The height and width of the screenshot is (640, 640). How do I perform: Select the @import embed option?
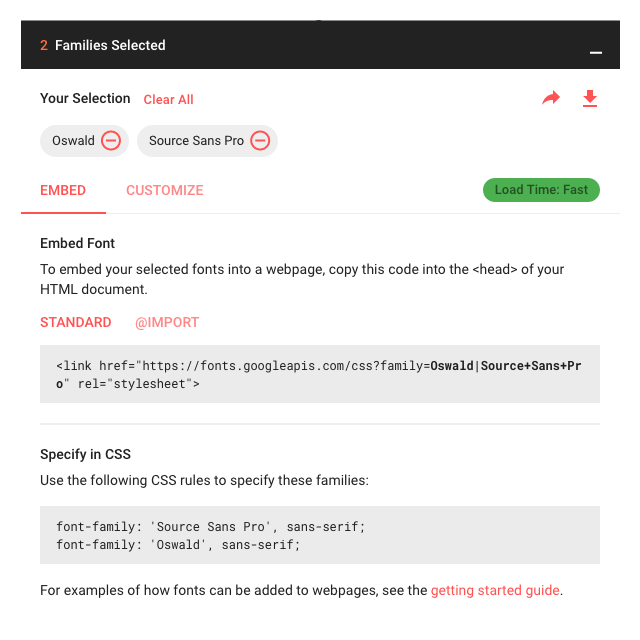[x=167, y=322]
